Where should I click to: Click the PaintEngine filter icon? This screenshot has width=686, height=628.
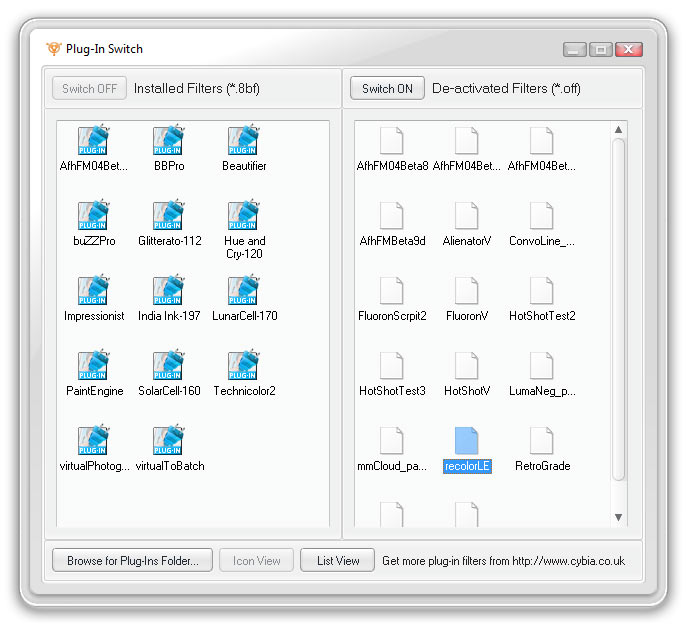(x=94, y=367)
